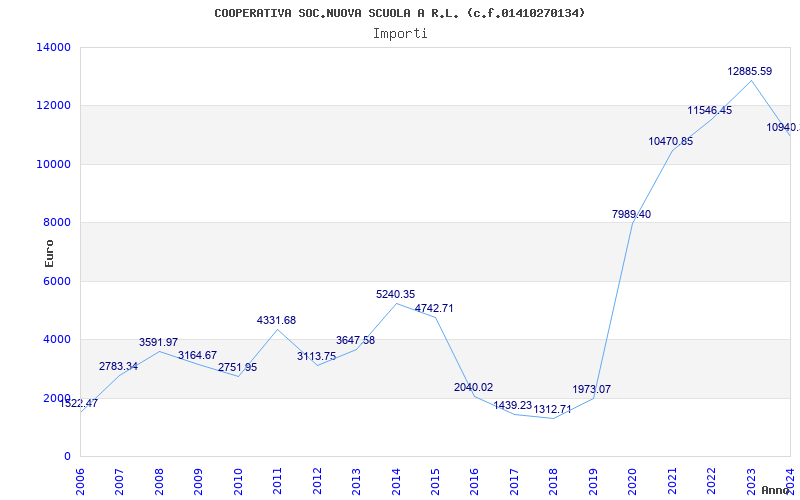Click the 2011 year label
The height and width of the screenshot is (500, 800).
tap(278, 481)
